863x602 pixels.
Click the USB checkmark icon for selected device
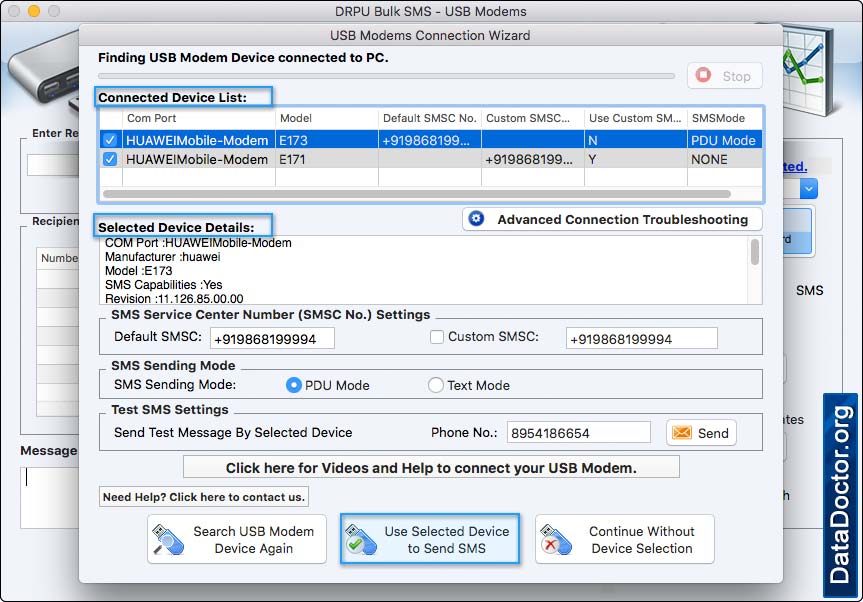click(x=361, y=540)
